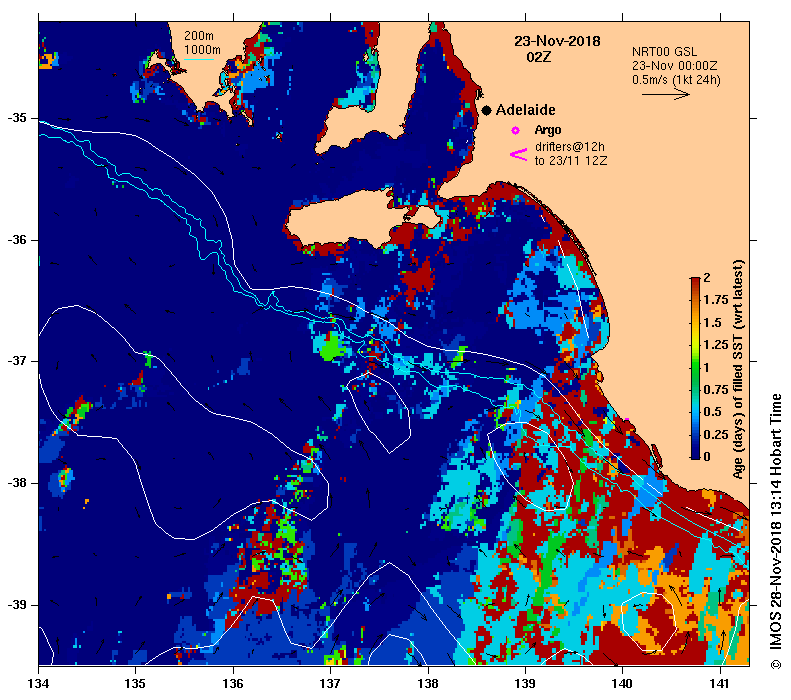Click the longitude label 136
The width and height of the screenshot is (791, 700).
[x=233, y=683]
